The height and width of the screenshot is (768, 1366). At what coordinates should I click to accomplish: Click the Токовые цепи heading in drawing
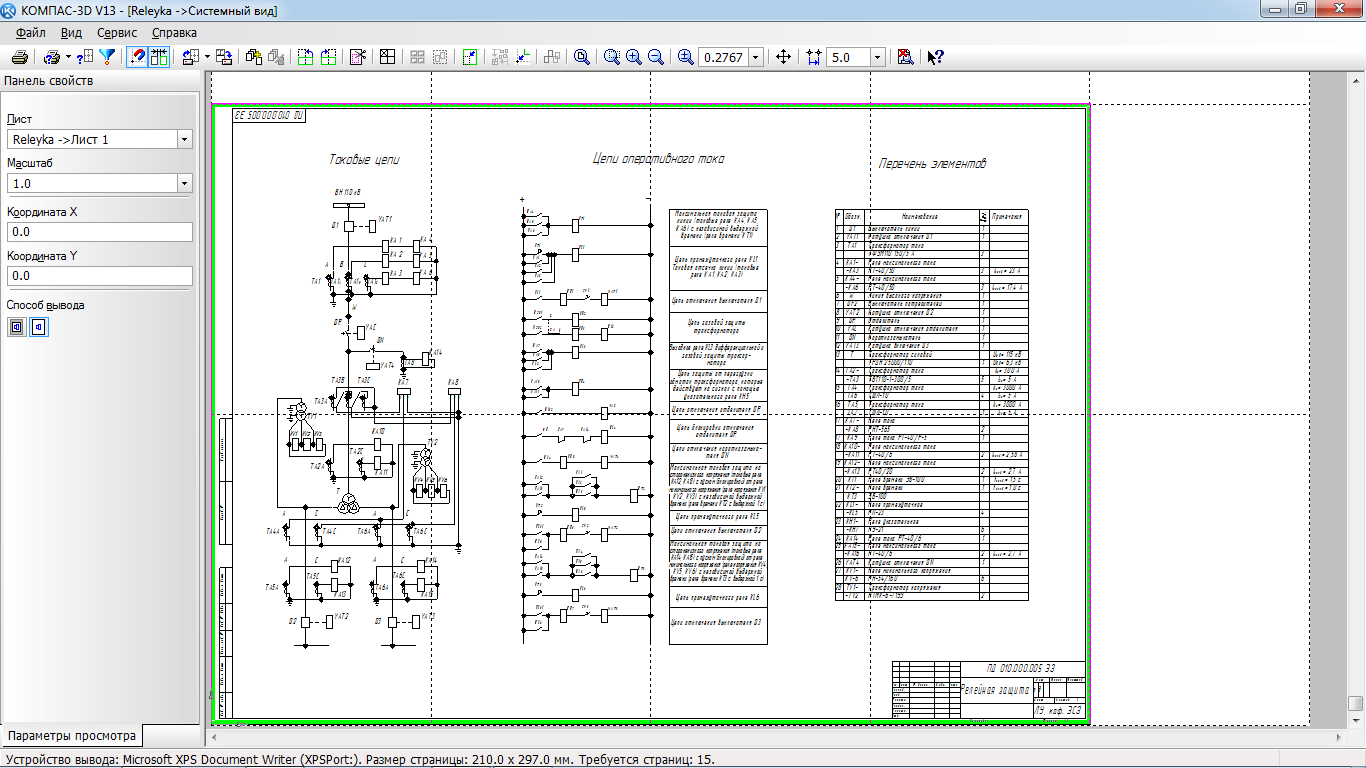(x=365, y=160)
